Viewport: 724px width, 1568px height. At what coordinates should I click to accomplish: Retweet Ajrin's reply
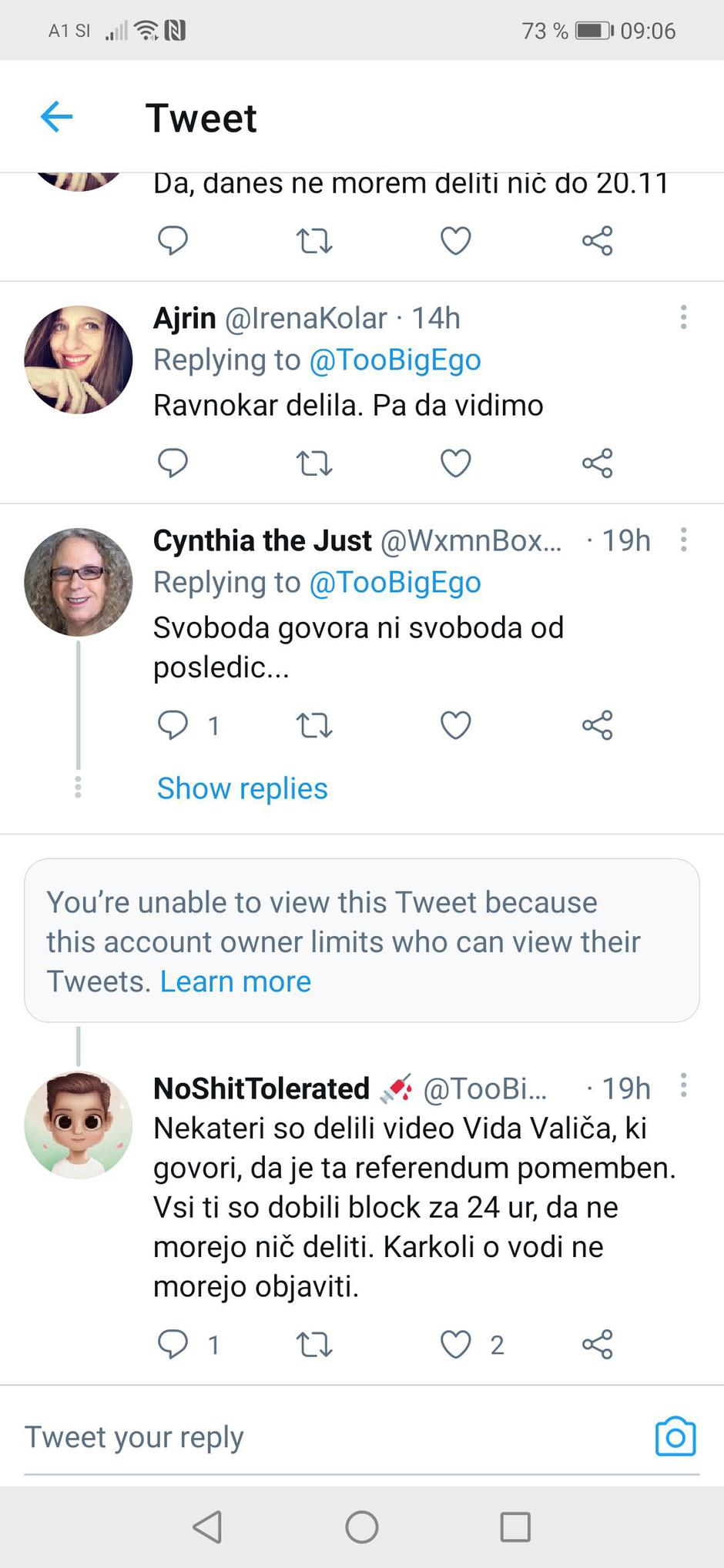pyautogui.click(x=314, y=463)
